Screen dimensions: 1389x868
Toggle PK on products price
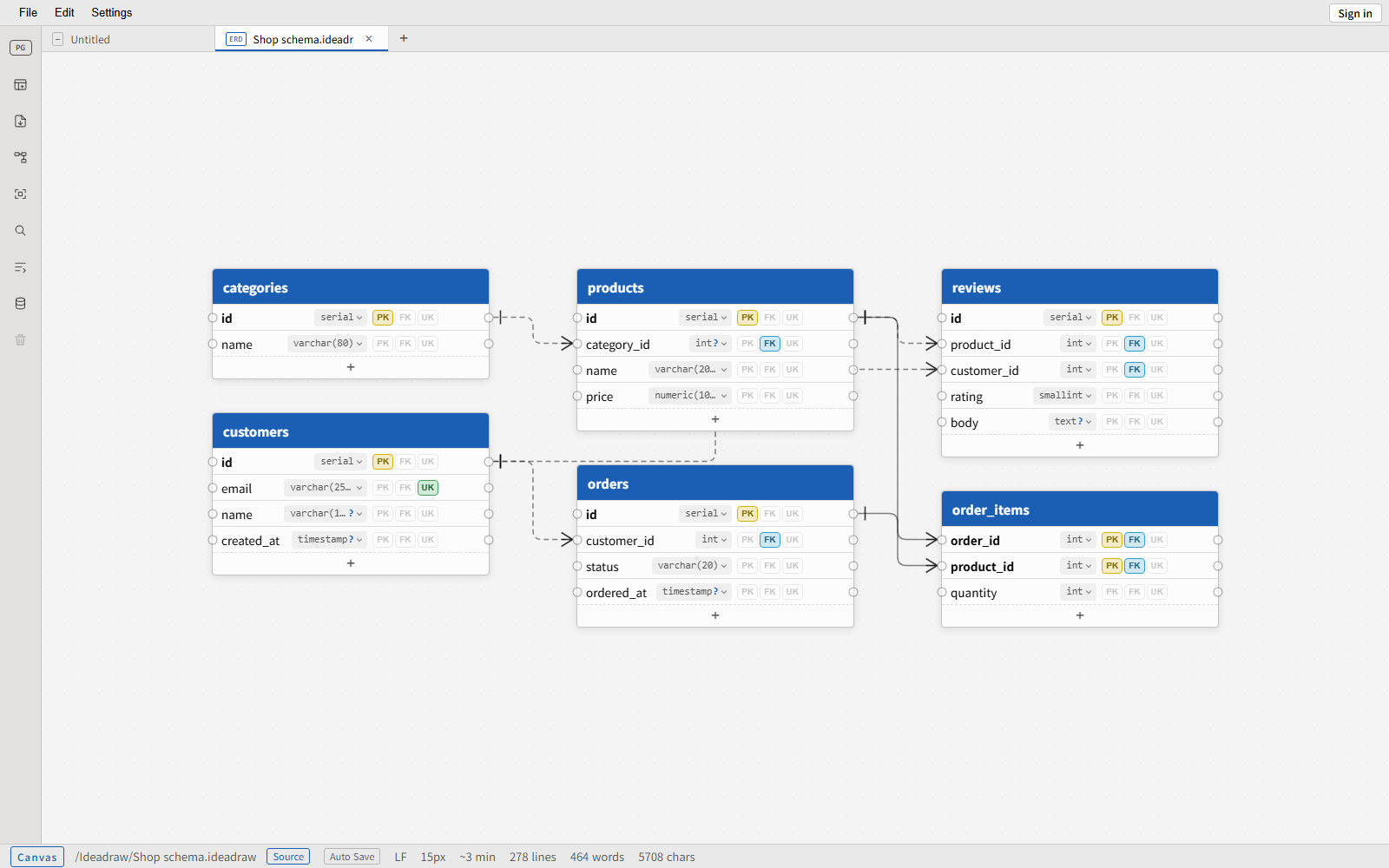747,396
